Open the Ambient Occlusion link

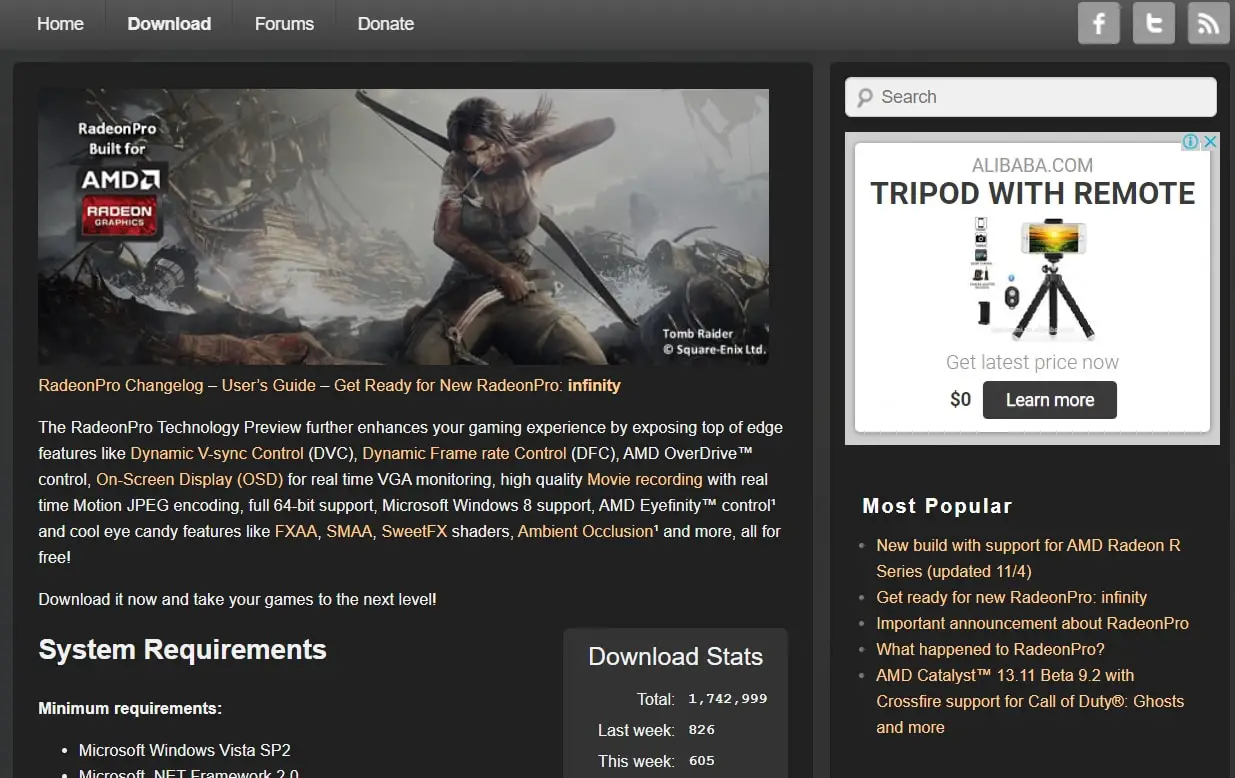585,531
